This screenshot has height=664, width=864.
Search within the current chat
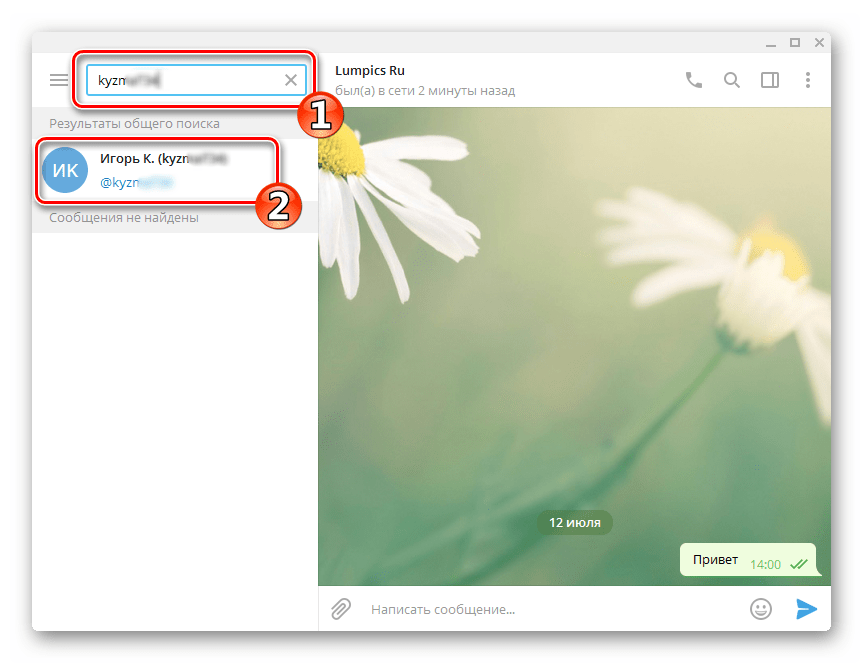pyautogui.click(x=732, y=80)
